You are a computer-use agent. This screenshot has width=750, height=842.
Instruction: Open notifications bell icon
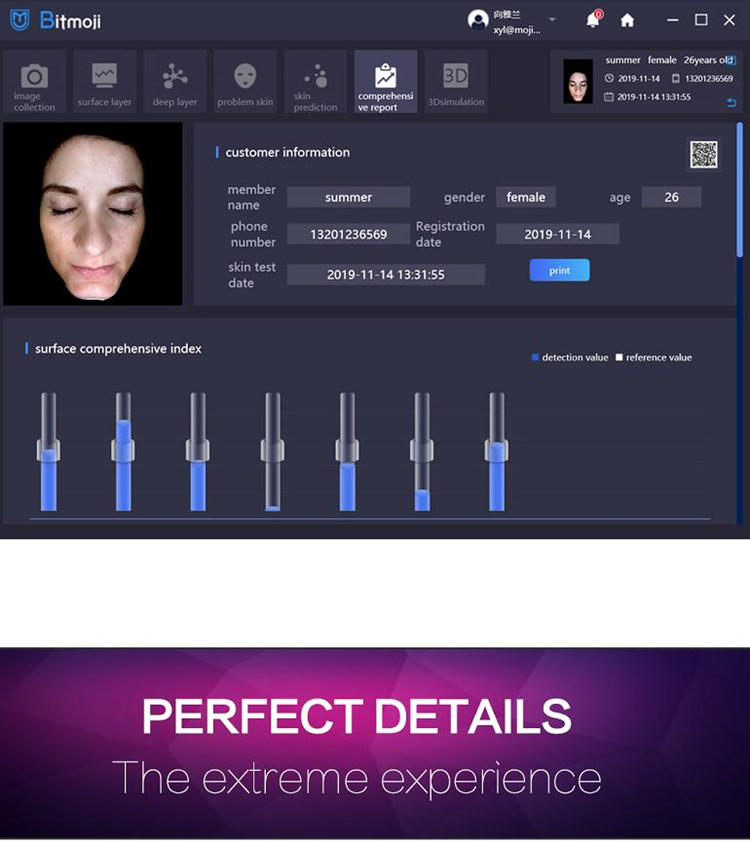tap(593, 20)
